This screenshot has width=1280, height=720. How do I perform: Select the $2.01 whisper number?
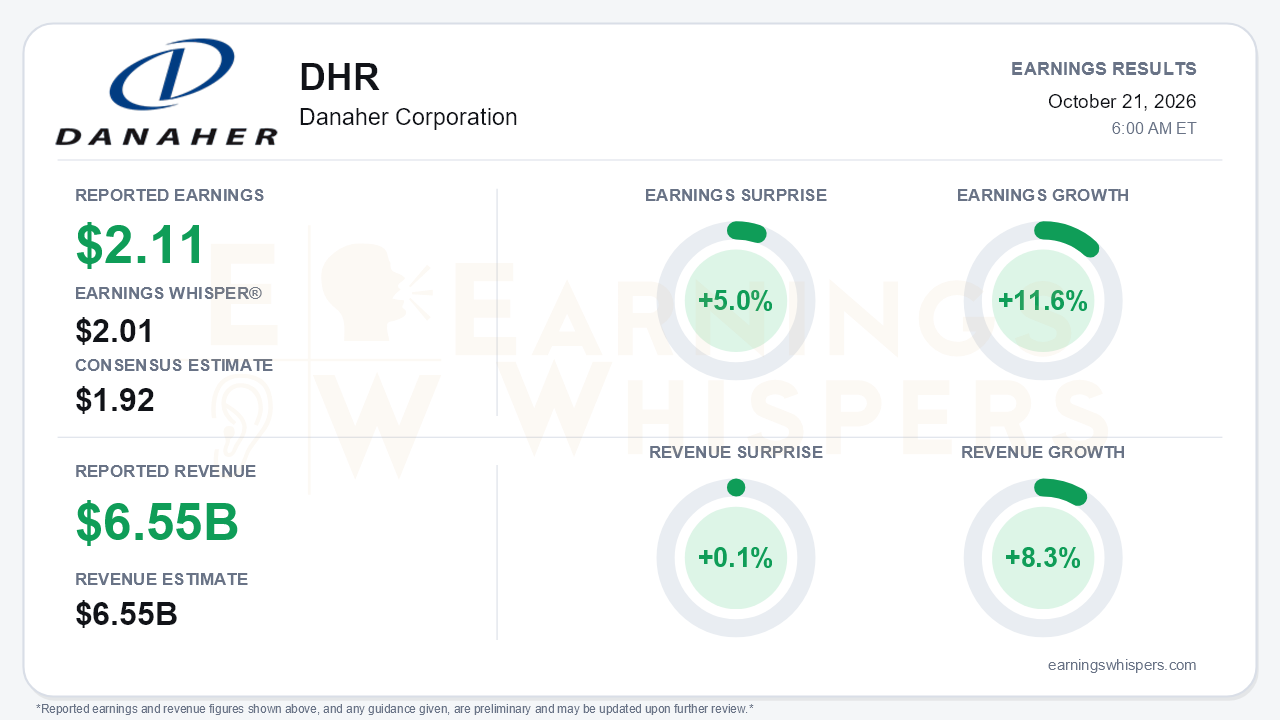click(x=115, y=331)
